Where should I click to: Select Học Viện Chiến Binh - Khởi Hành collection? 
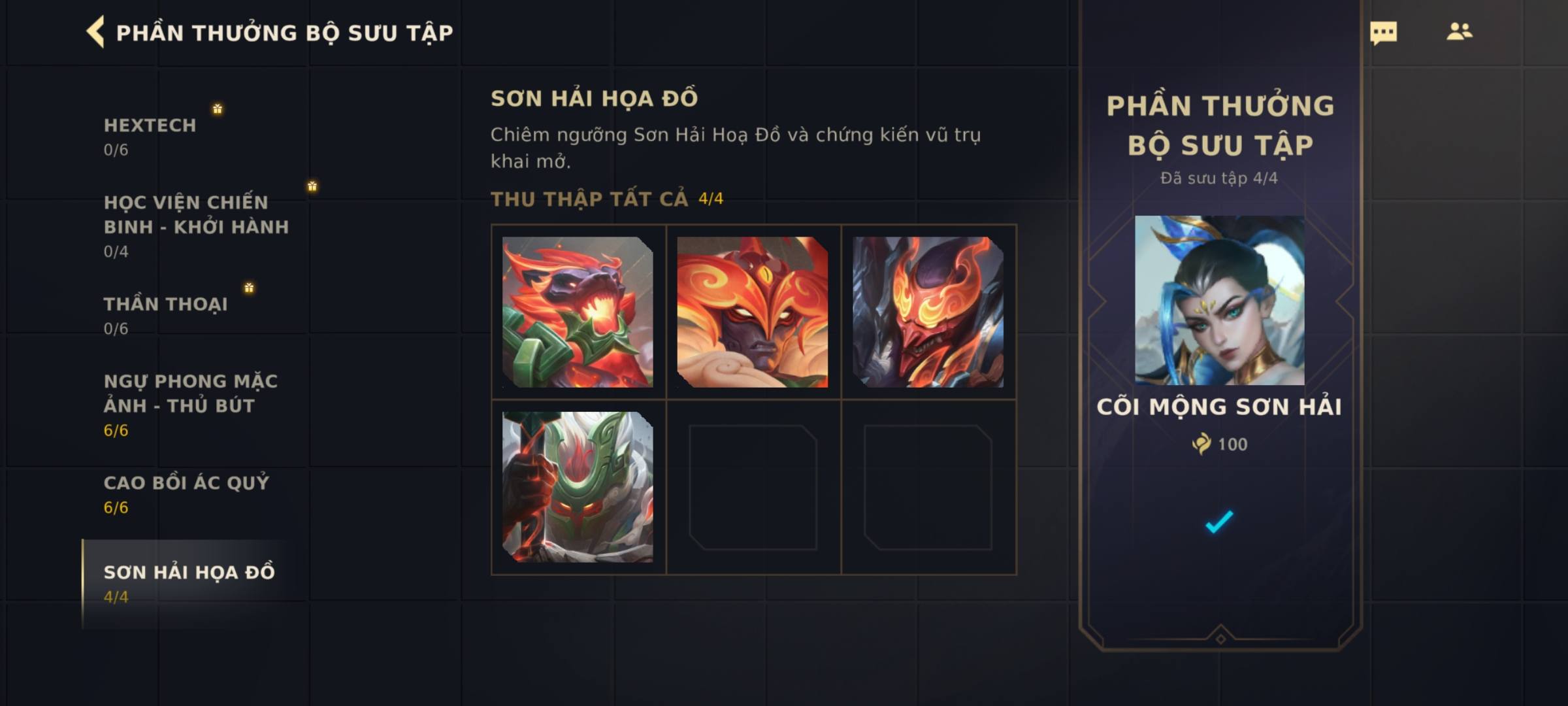(x=196, y=226)
